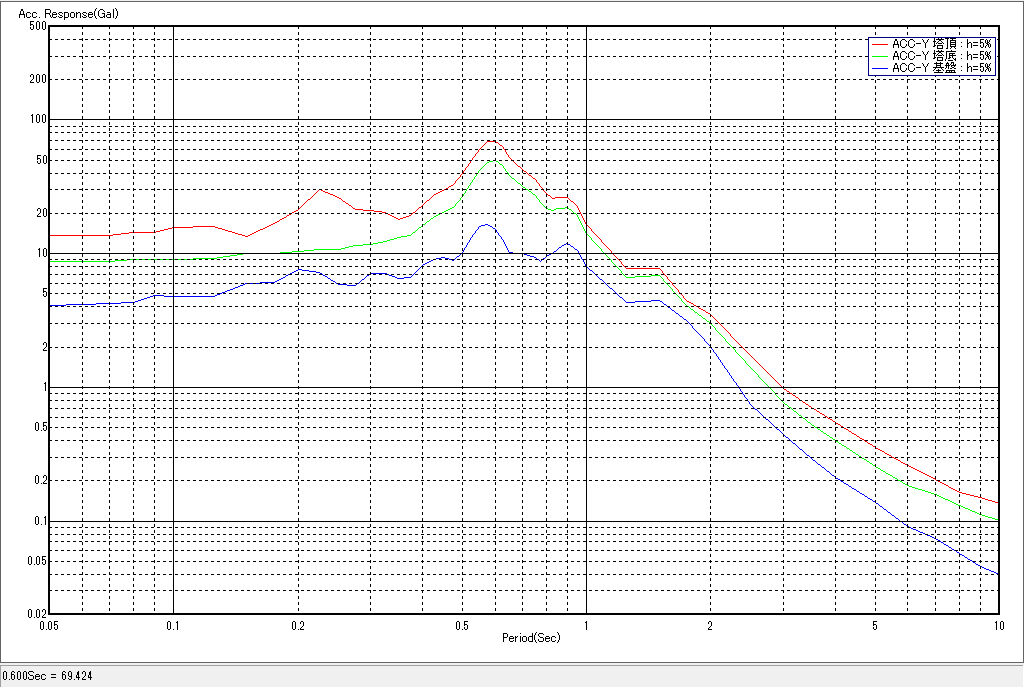Click the 0.05 label on horizontal axis
This screenshot has height=688, width=1024.
pos(48,625)
